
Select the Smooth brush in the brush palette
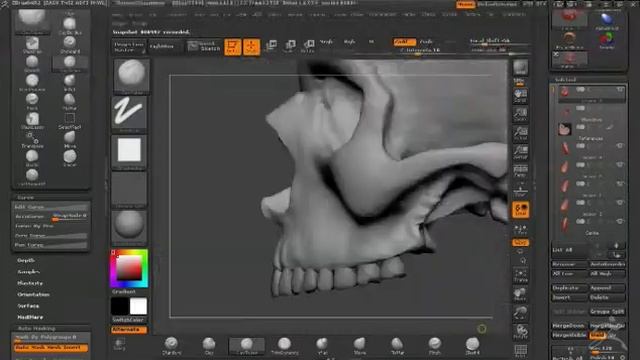[x=32, y=64]
